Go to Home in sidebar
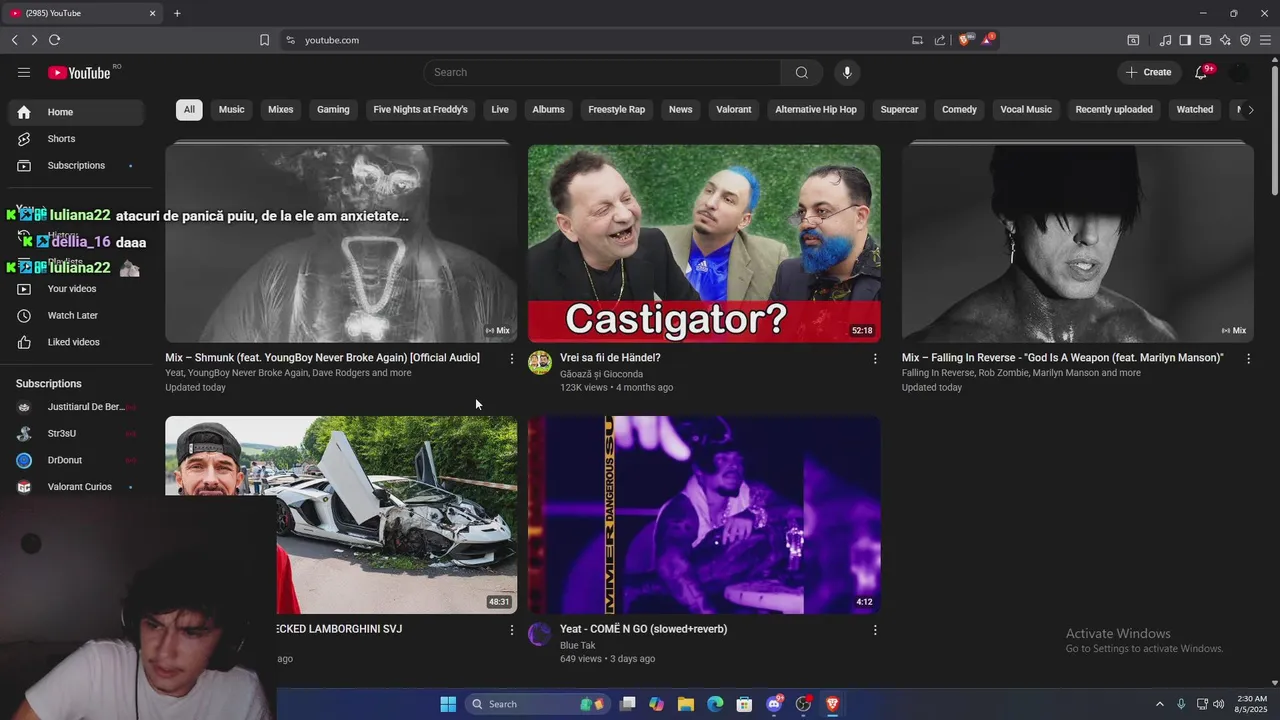 (76, 112)
